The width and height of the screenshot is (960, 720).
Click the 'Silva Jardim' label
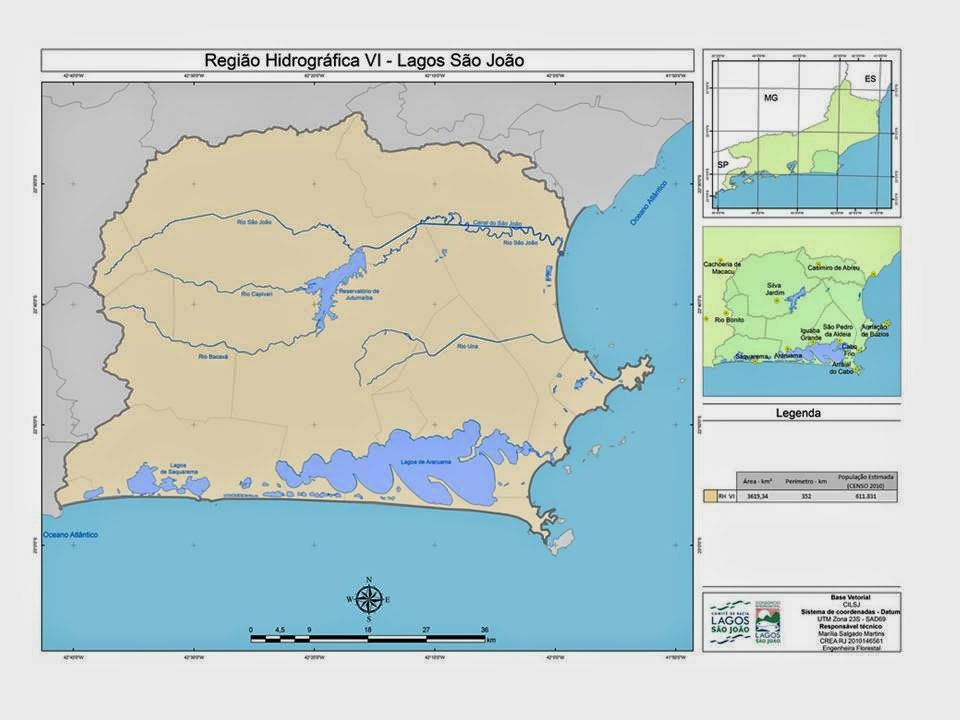click(774, 289)
